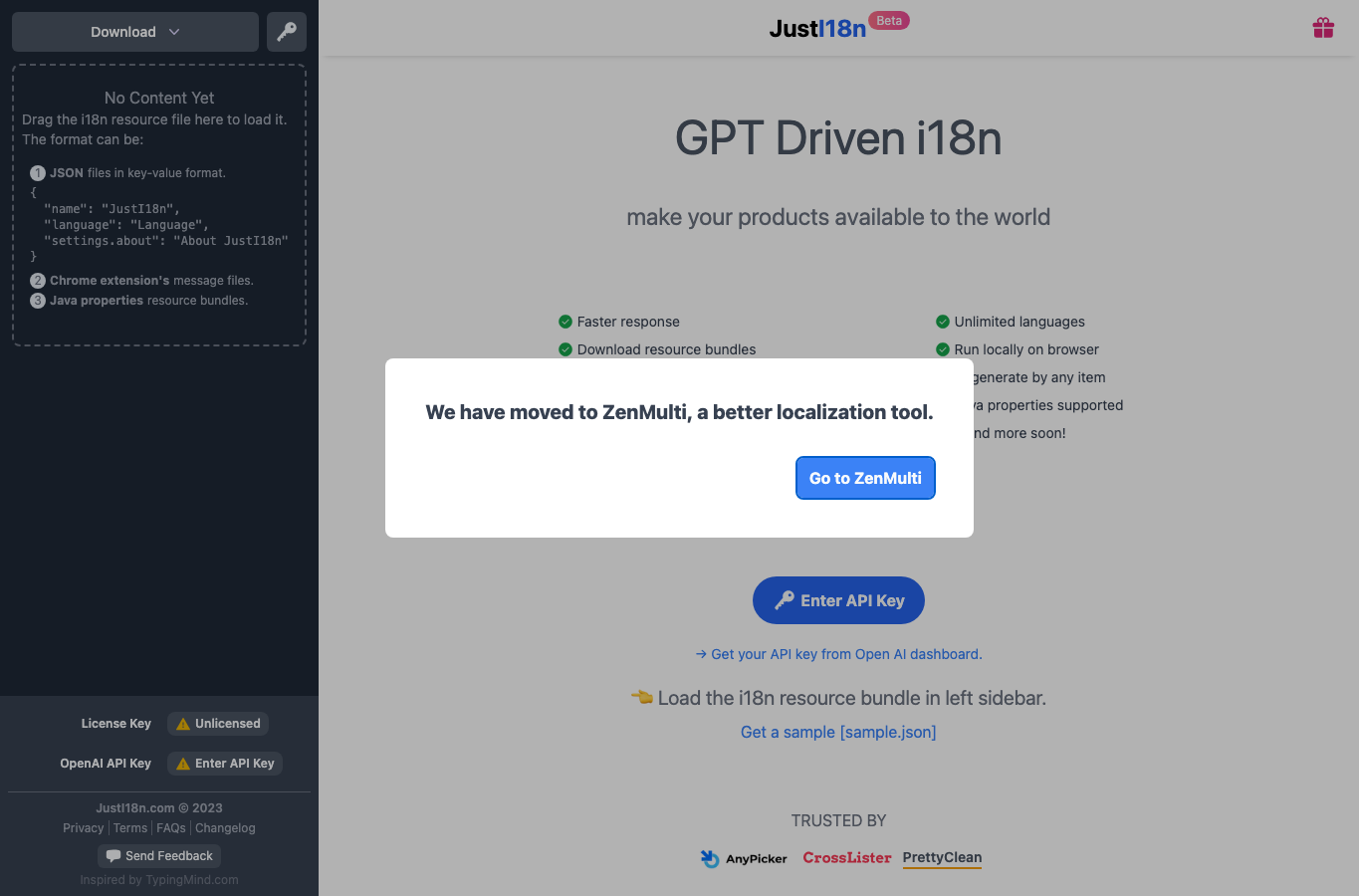Click Go to ZenMulti button
The image size is (1359, 896).
(865, 478)
